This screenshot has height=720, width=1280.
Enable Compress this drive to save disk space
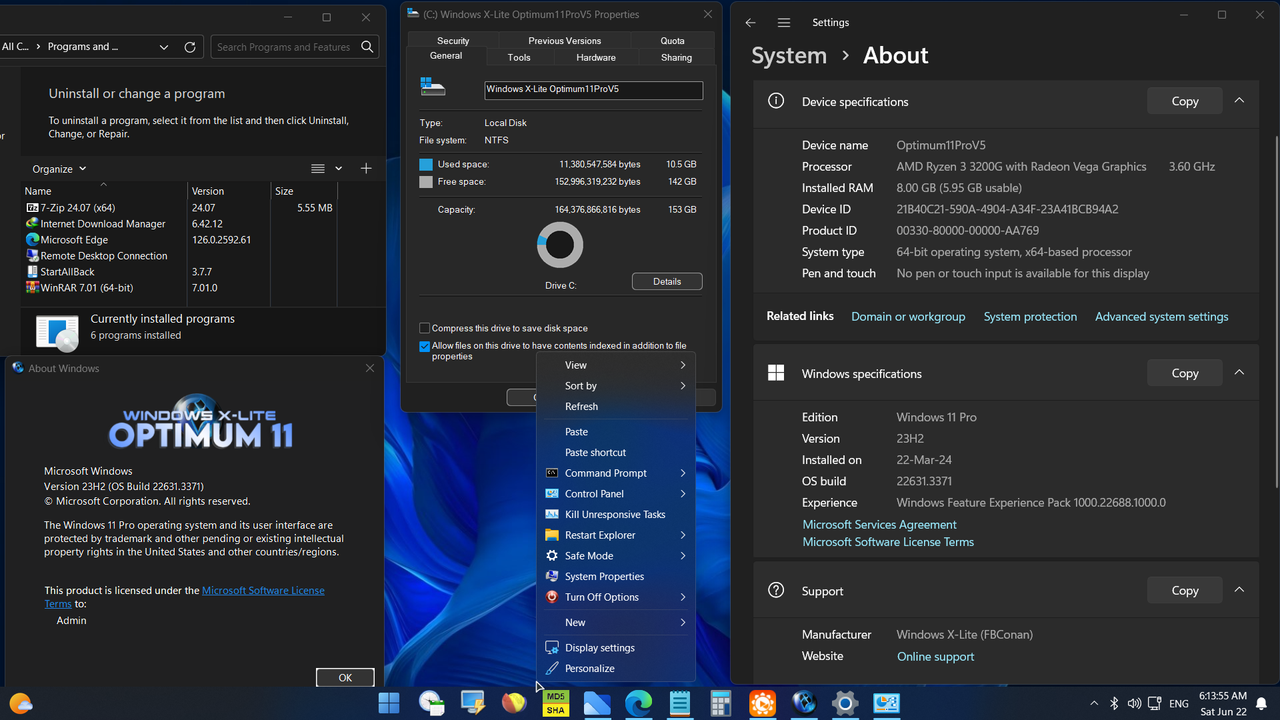coord(424,327)
